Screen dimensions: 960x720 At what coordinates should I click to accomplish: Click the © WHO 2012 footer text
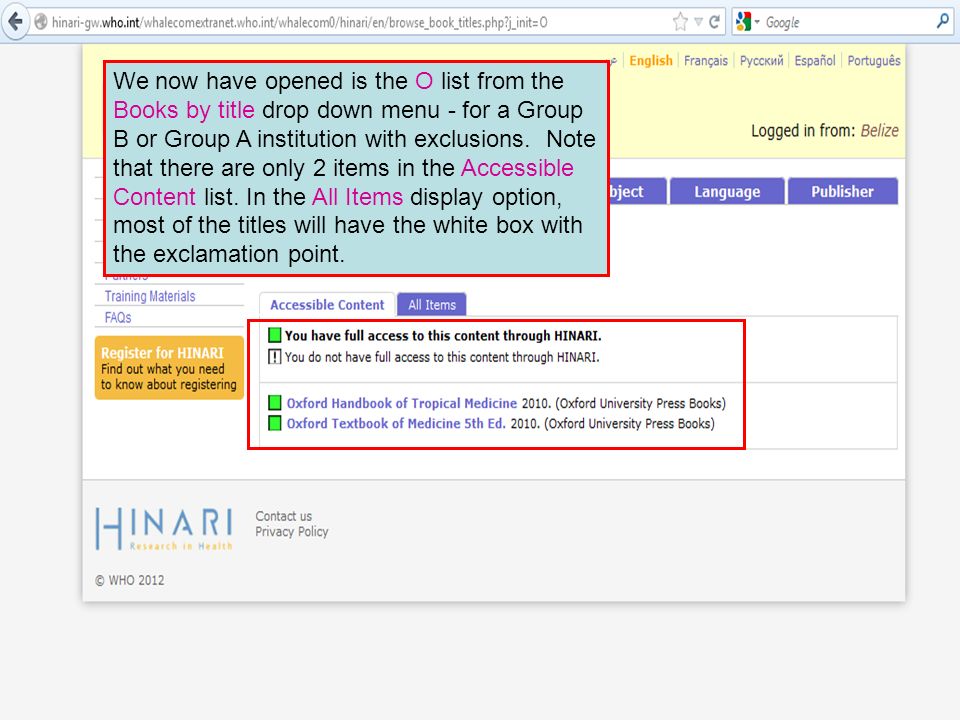pos(130,580)
